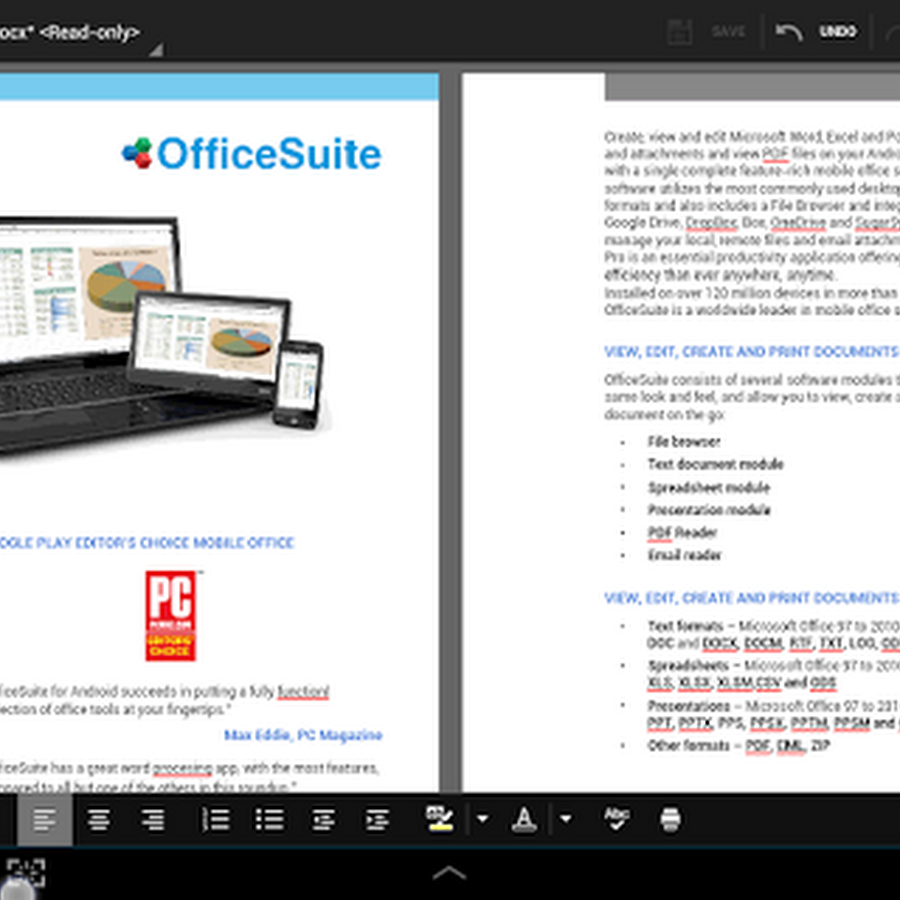Click the PDF Reader bullet item

click(x=682, y=533)
